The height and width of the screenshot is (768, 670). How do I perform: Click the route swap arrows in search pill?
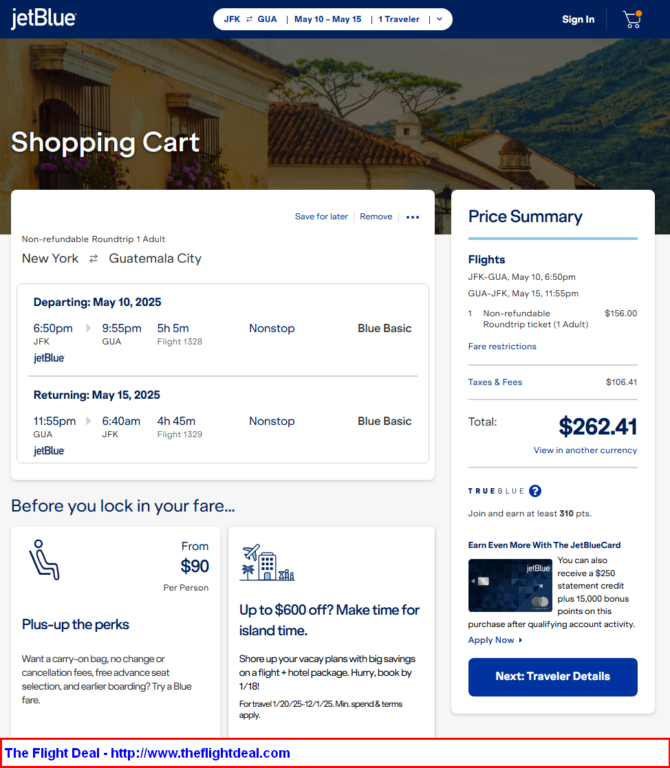249,19
